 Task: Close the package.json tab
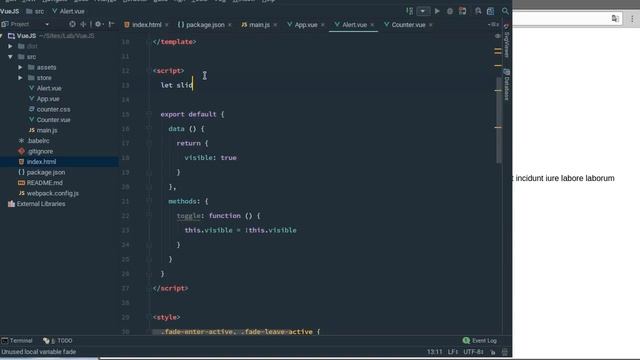[x=229, y=25]
